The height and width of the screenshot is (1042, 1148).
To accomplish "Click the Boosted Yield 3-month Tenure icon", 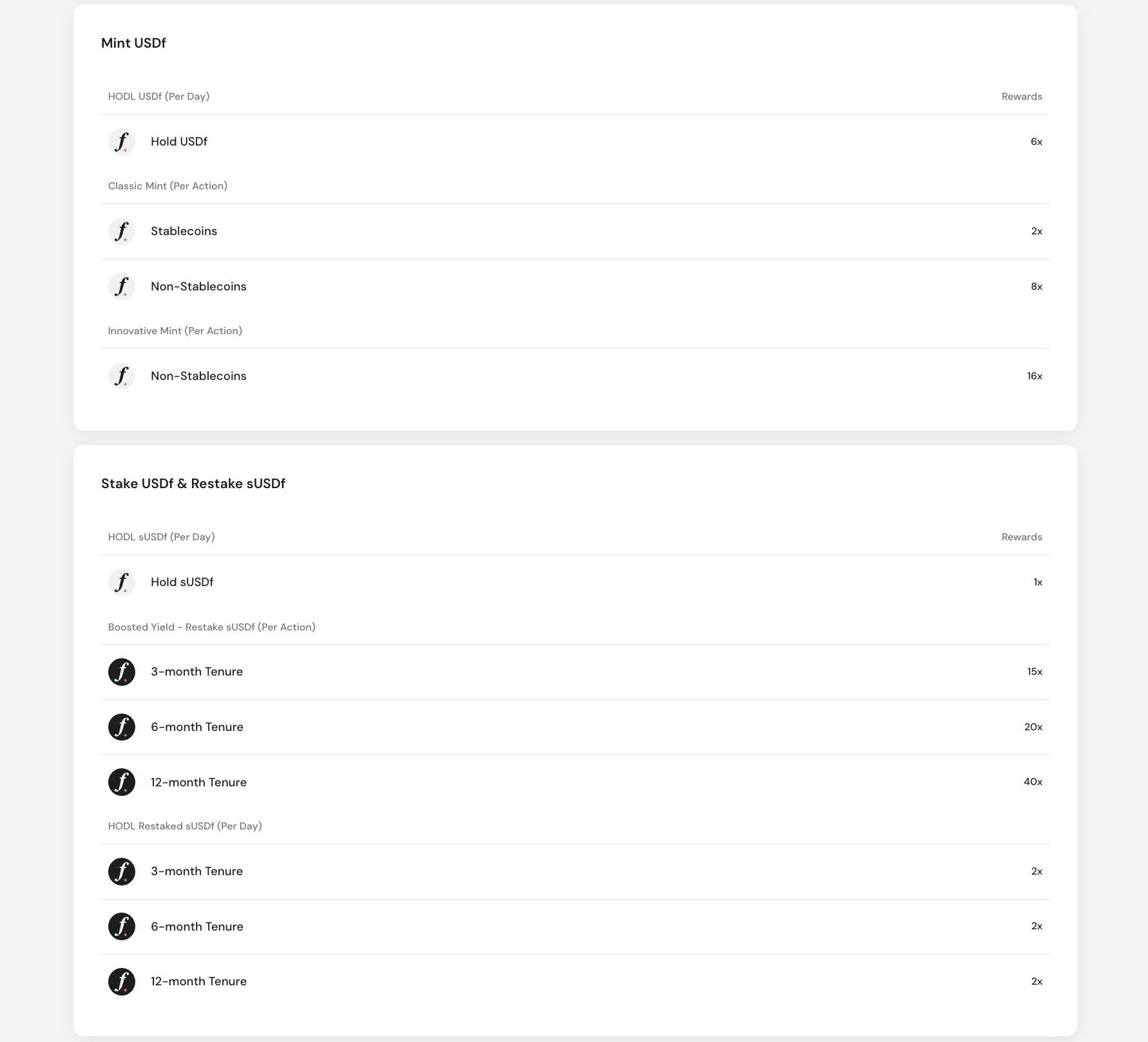I will click(x=122, y=672).
